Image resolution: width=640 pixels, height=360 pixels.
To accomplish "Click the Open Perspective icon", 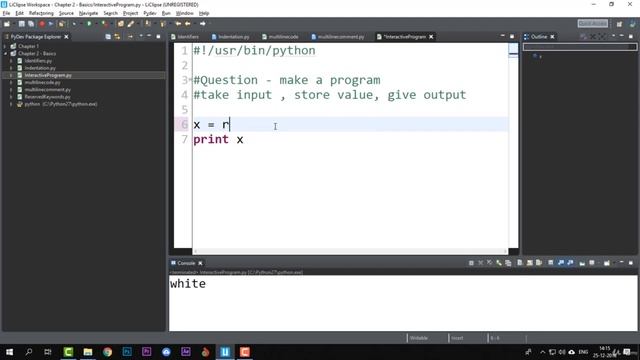I will (619, 24).
